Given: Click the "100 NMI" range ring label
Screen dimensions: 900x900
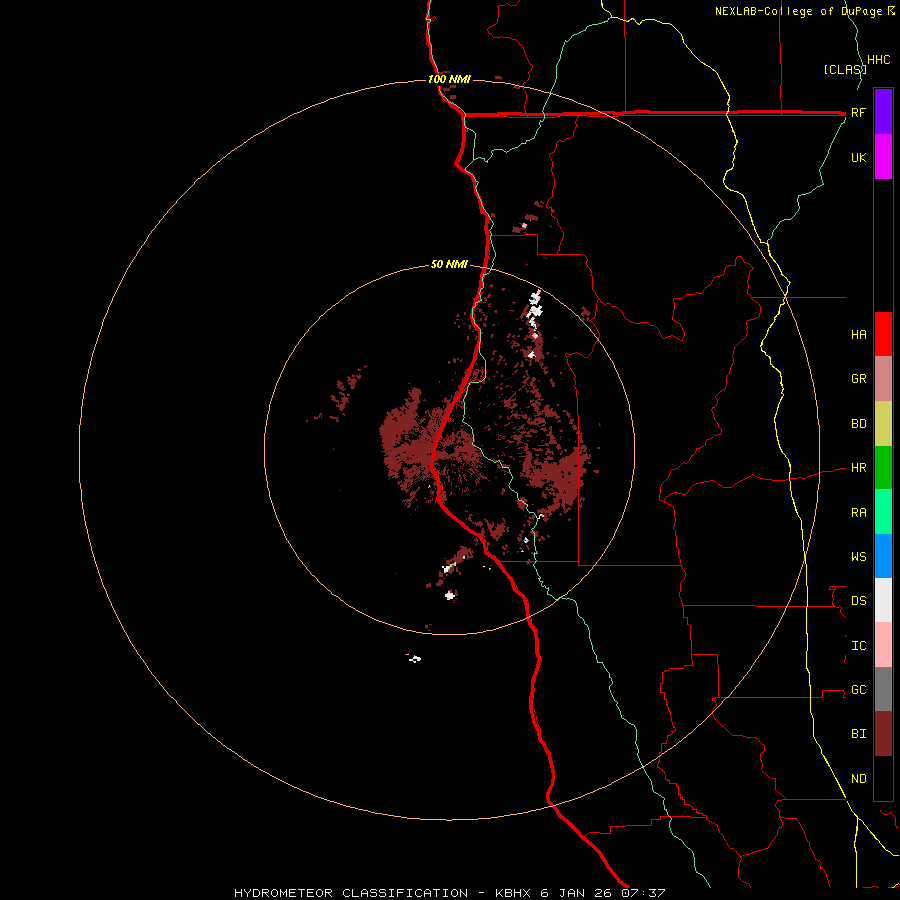Looking at the screenshot, I should pyautogui.click(x=449, y=79).
